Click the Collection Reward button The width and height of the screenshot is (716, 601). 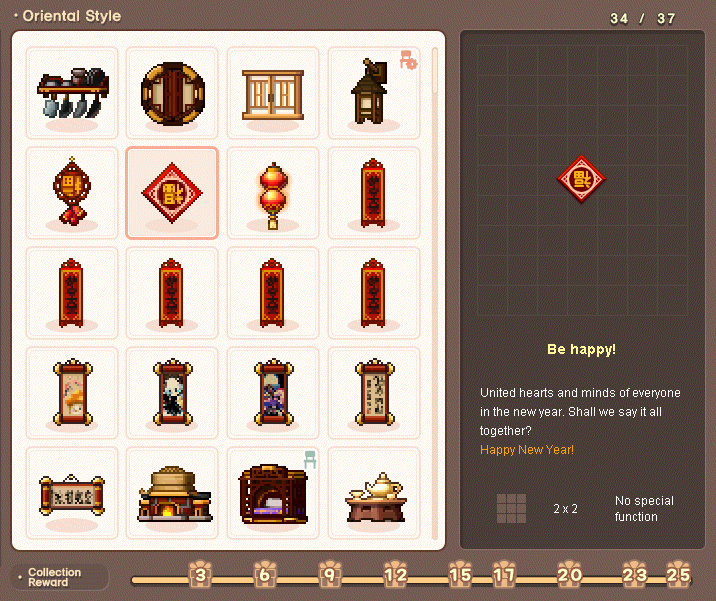(x=58, y=577)
